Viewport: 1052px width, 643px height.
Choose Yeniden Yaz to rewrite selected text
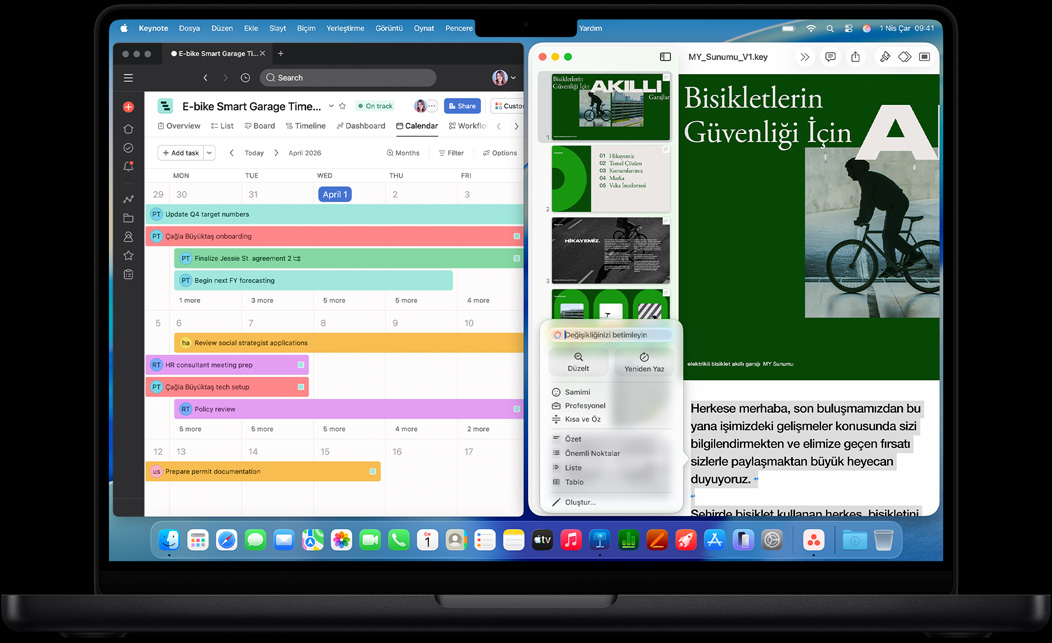coord(644,362)
